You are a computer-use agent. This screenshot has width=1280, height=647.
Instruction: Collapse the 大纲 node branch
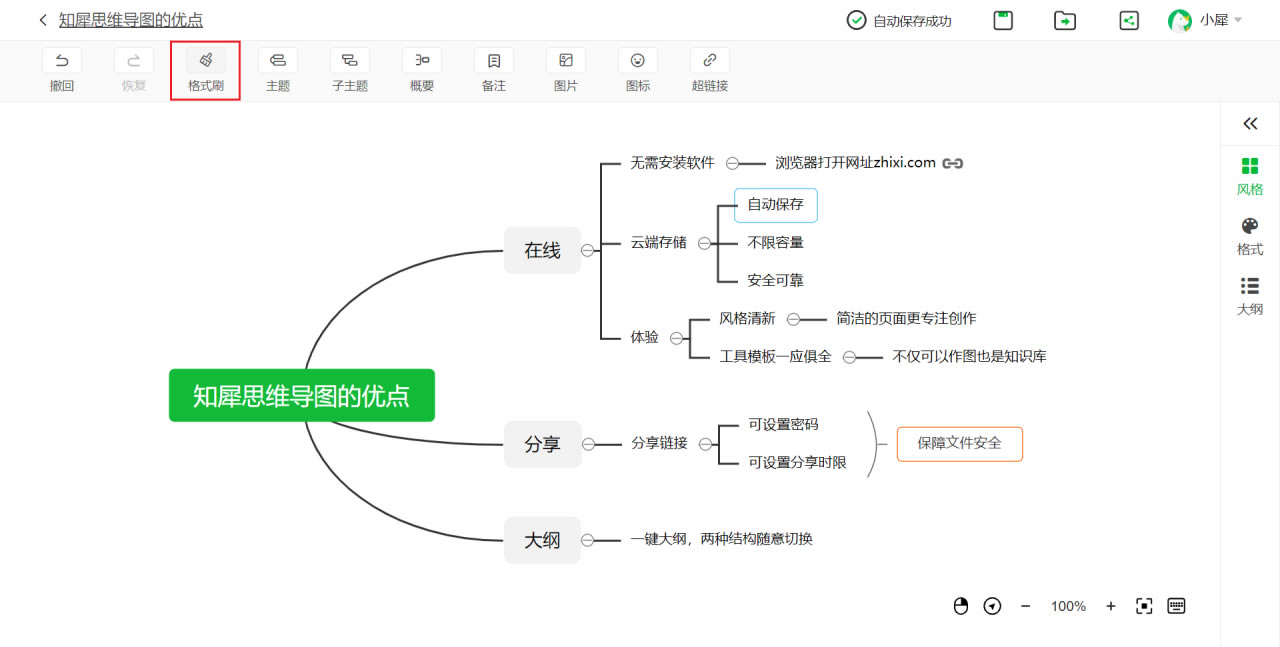click(x=588, y=540)
